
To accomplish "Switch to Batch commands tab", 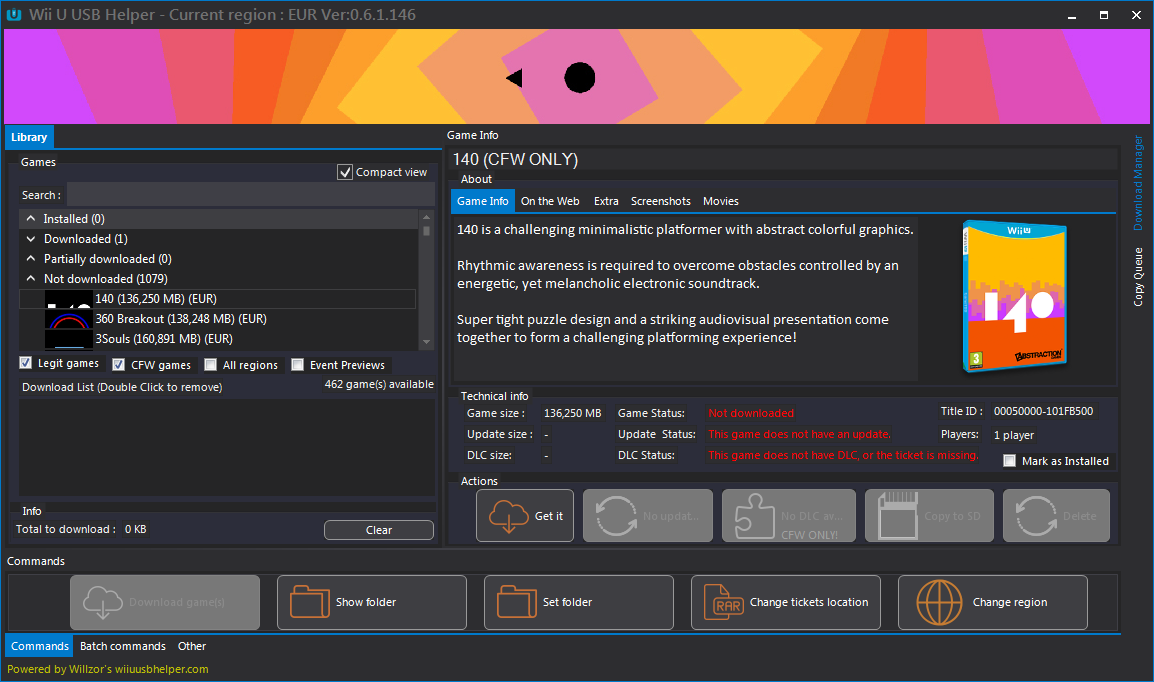I will pyautogui.click(x=123, y=646).
